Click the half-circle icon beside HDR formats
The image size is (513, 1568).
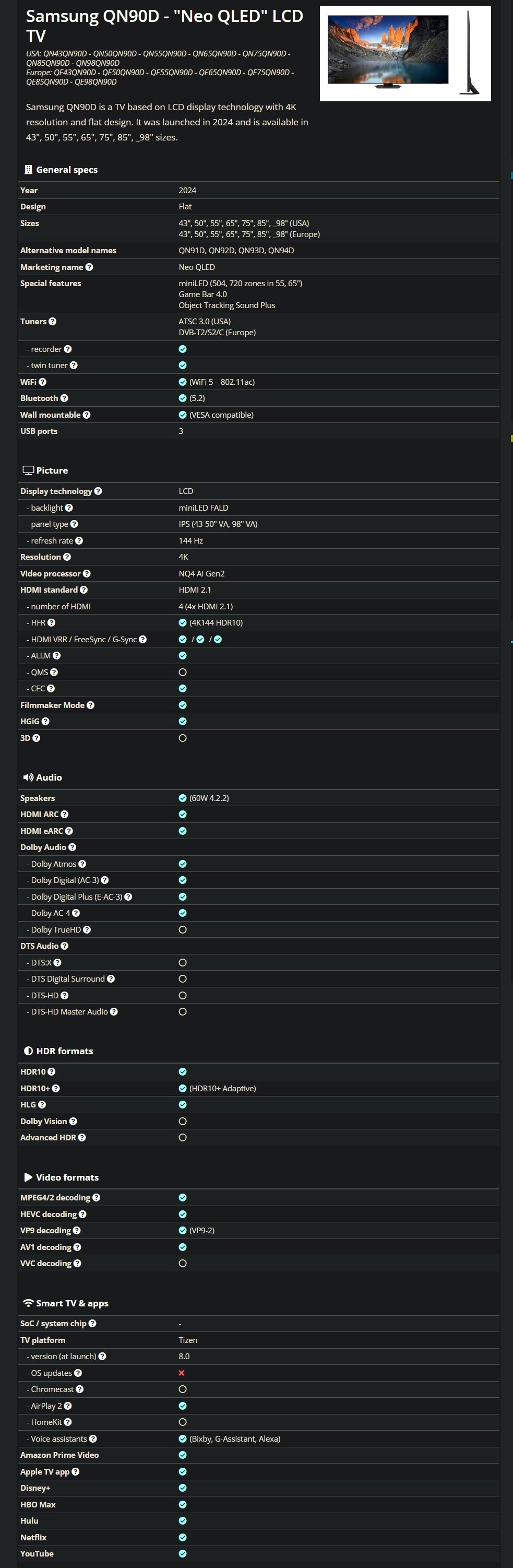click(28, 1051)
